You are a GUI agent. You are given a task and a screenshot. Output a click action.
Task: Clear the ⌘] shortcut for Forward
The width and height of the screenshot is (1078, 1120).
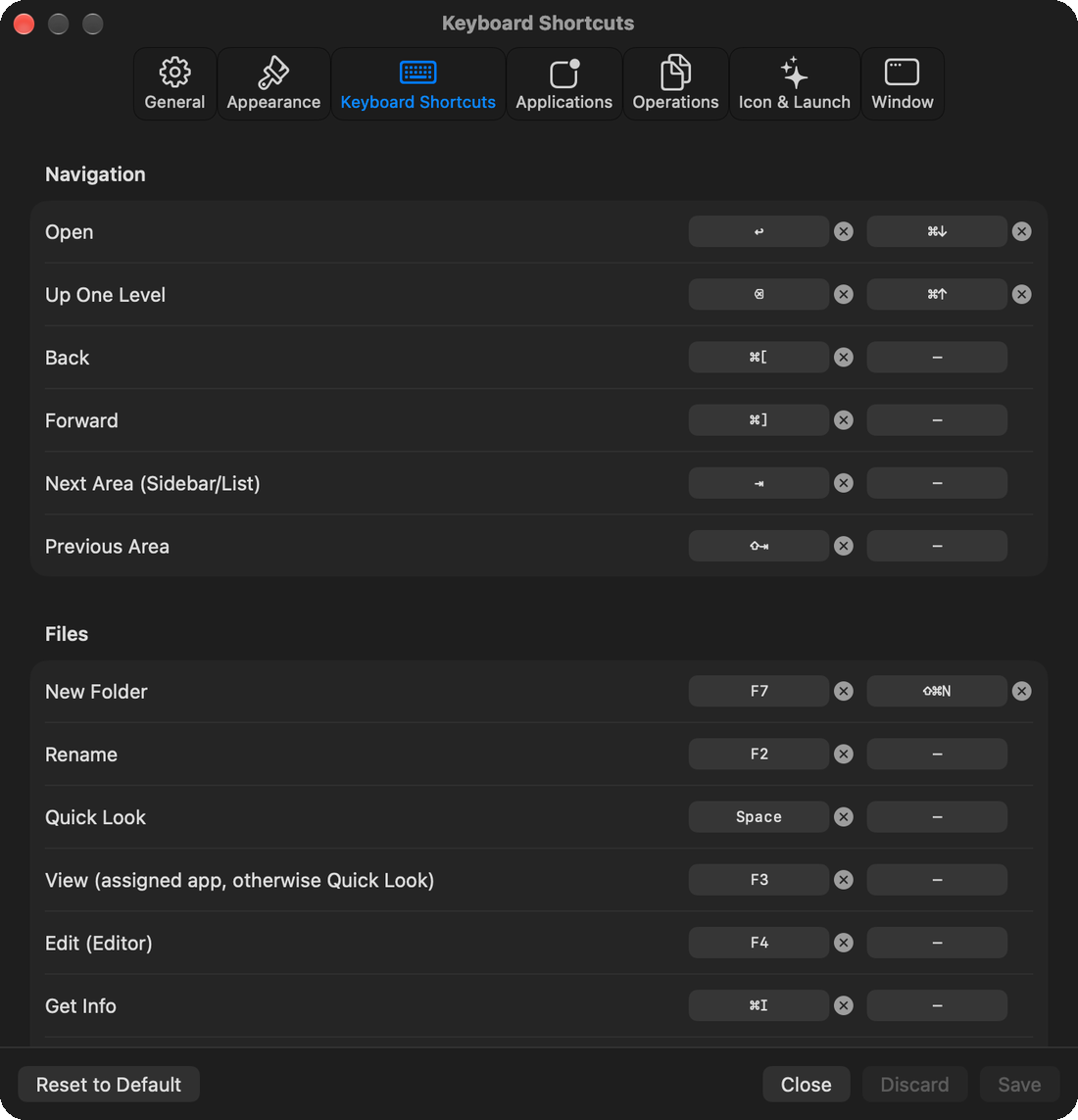844,420
